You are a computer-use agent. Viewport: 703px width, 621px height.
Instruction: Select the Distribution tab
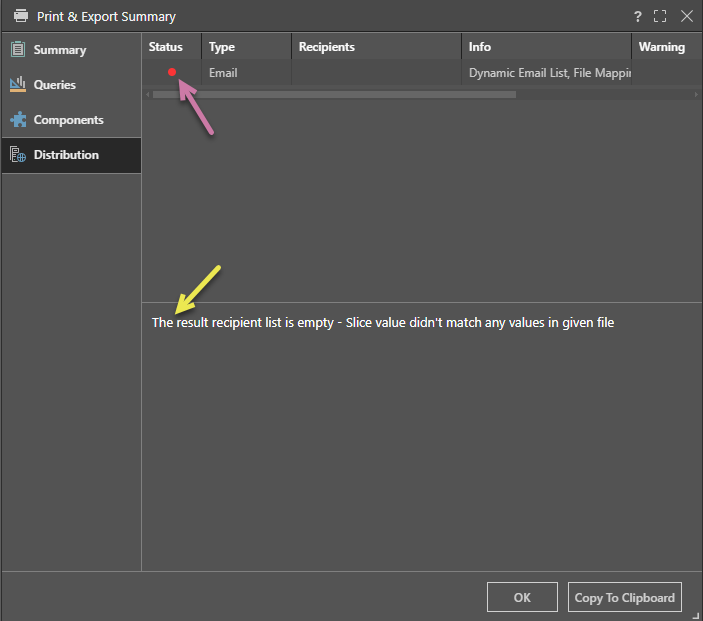click(66, 155)
